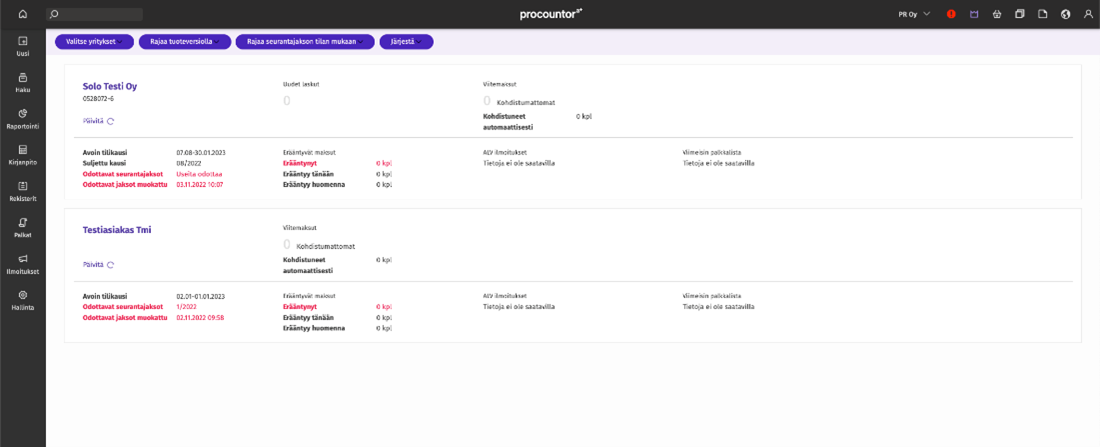This screenshot has width=1100, height=447.
Task: Open the Järjestä sort dropdown
Action: [406, 42]
